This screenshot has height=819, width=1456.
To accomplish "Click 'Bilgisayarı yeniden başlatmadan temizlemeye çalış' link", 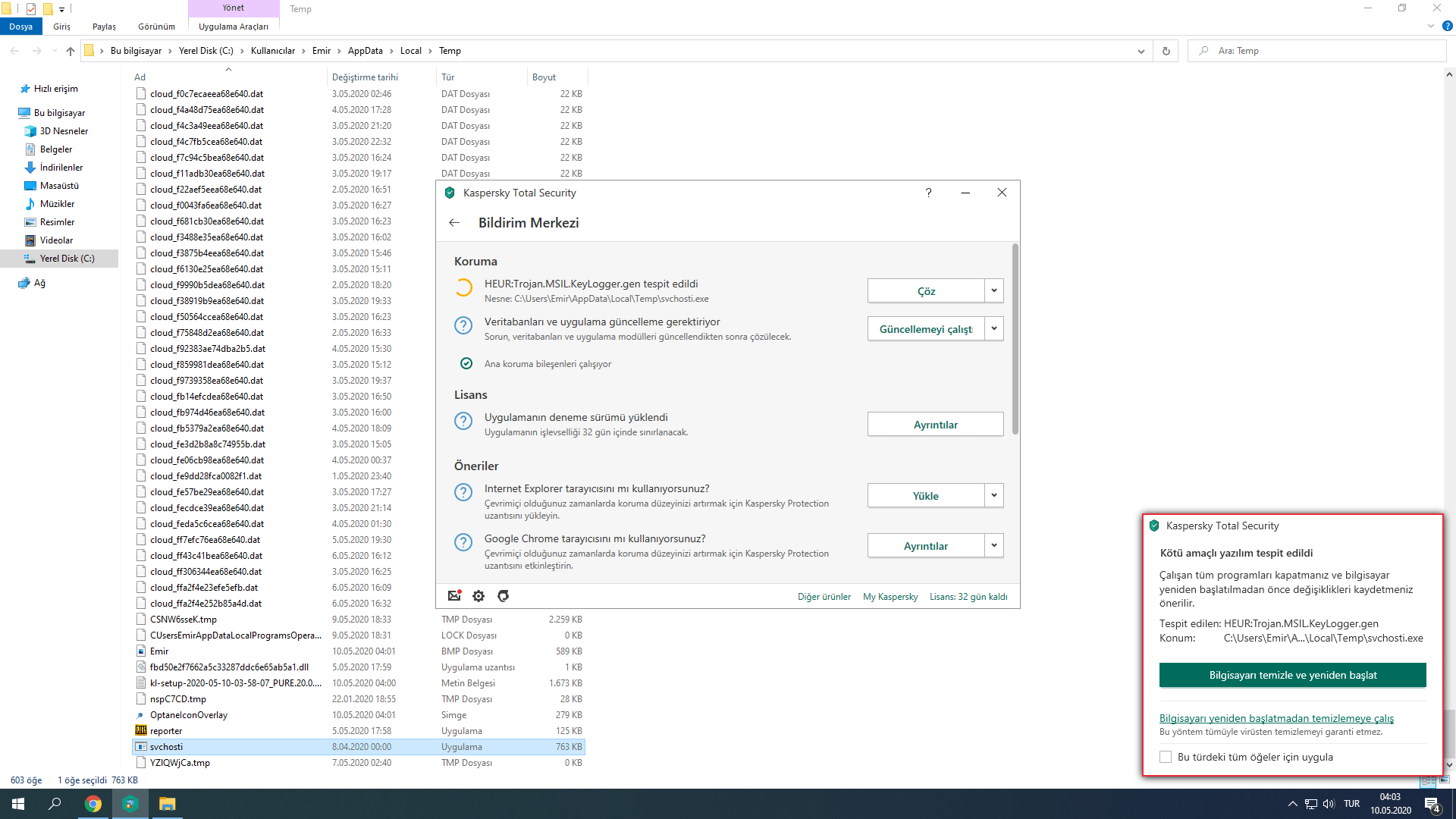I will pyautogui.click(x=1276, y=718).
